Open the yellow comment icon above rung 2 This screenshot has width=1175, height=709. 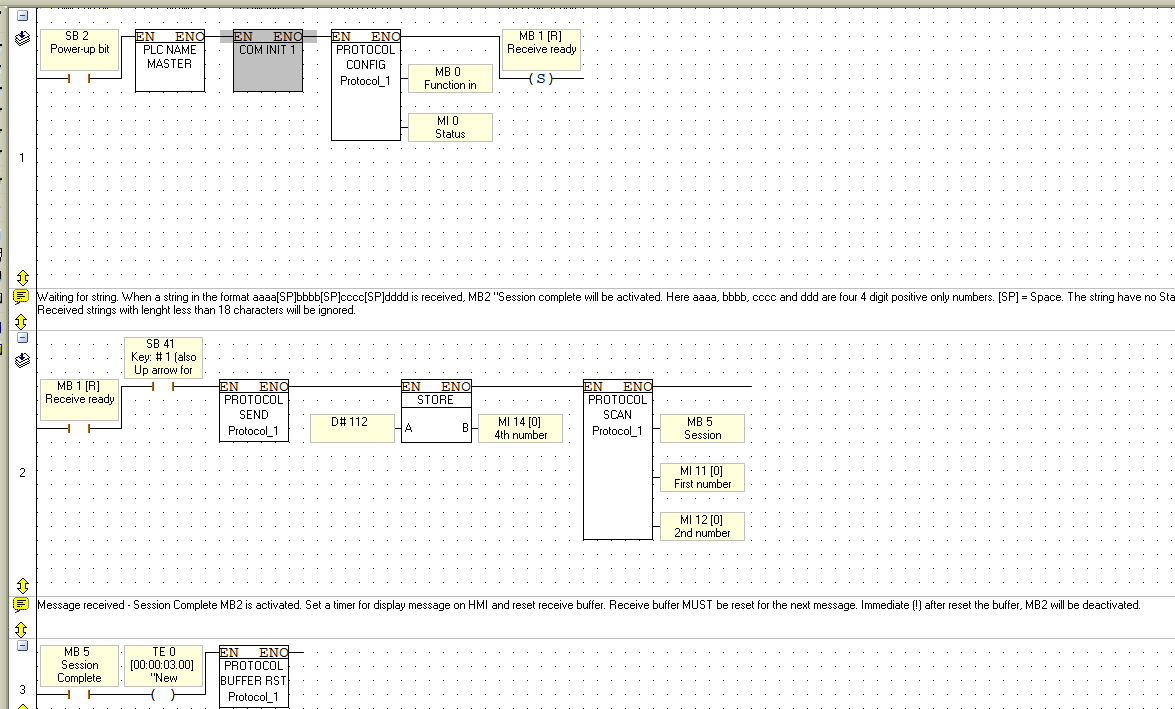click(22, 298)
